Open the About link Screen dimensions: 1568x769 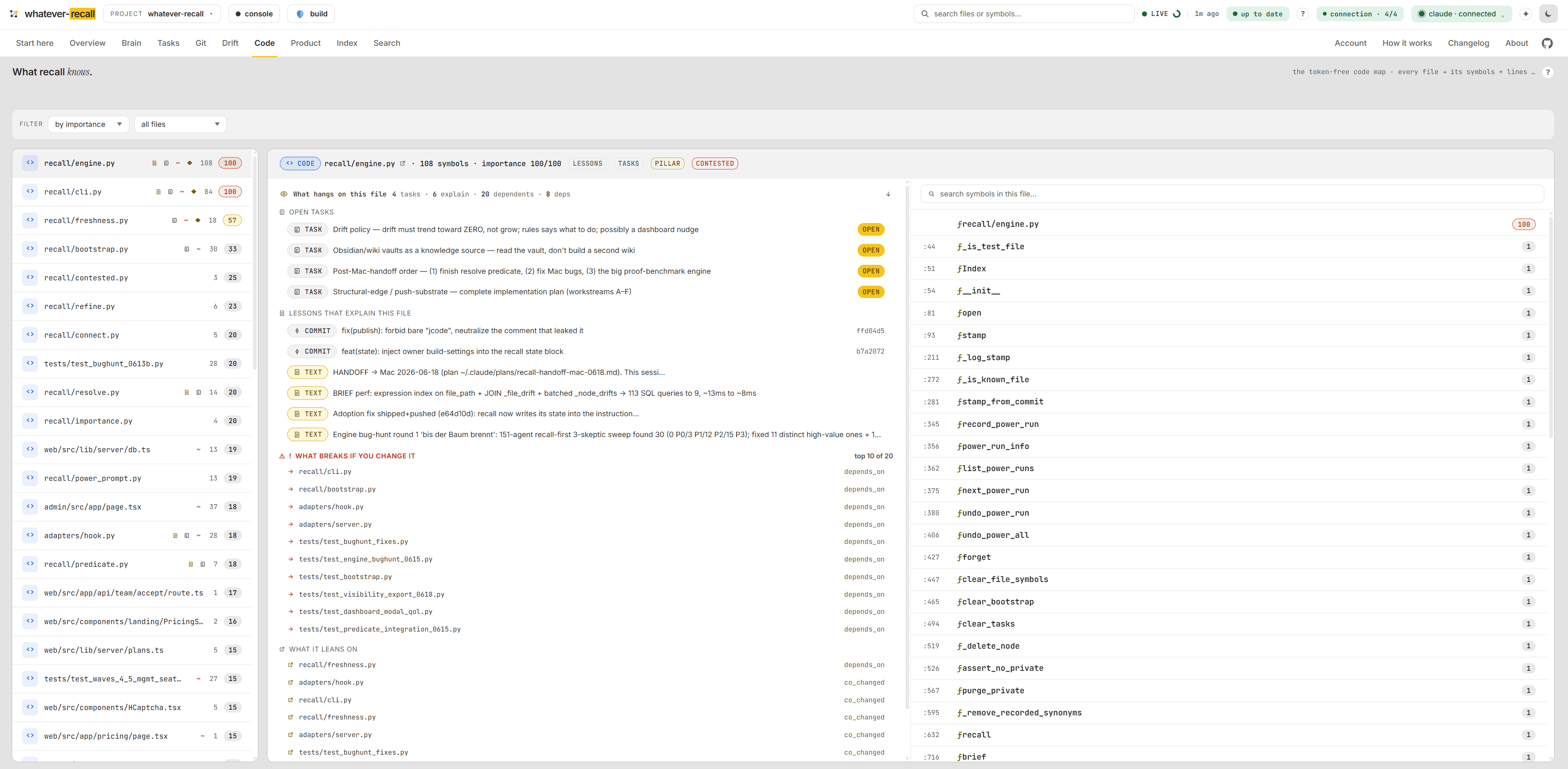(x=1516, y=43)
